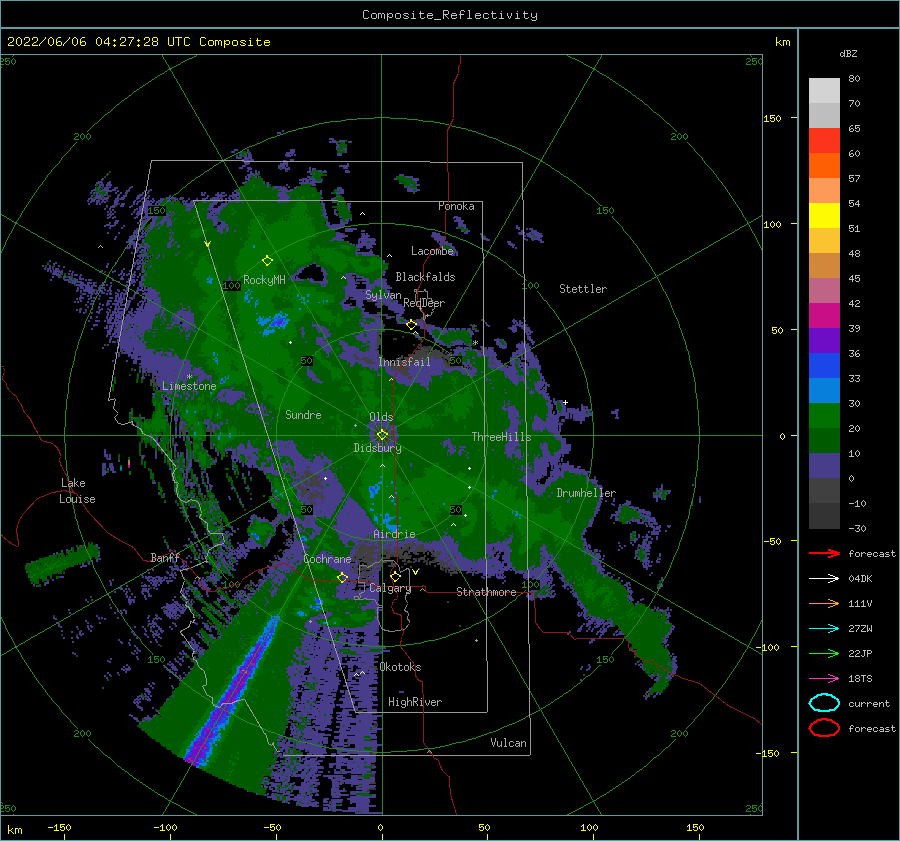Click the light gray 80 dBZ swatch

pyautogui.click(x=824, y=90)
